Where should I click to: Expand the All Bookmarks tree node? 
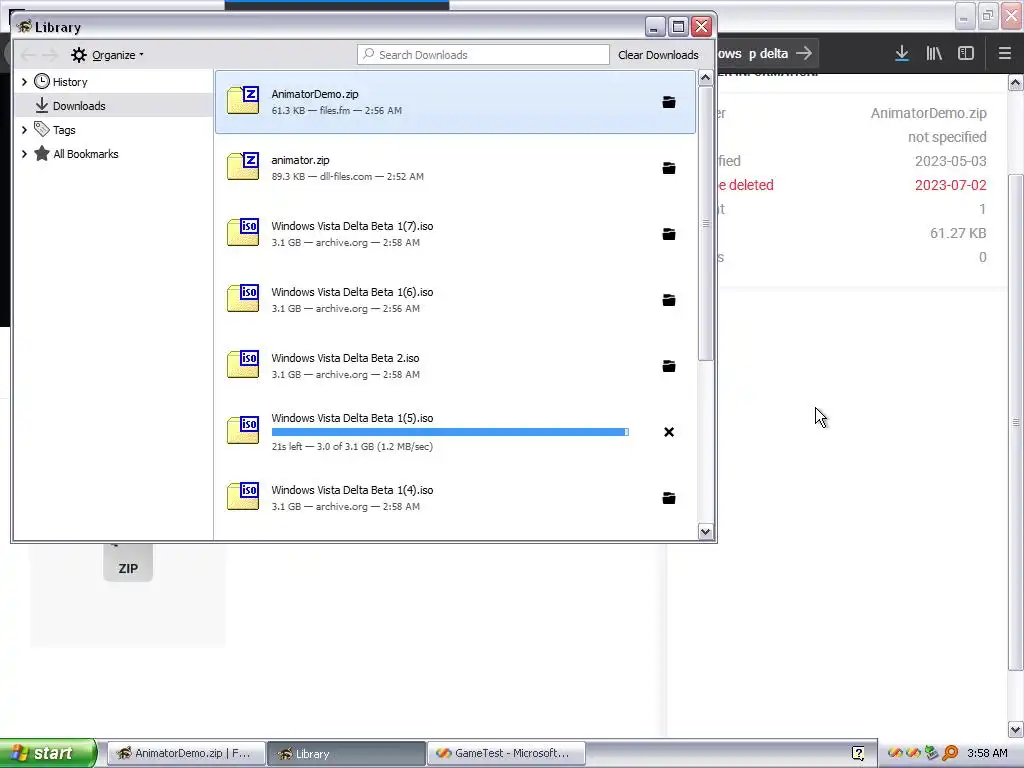pyautogui.click(x=24, y=154)
